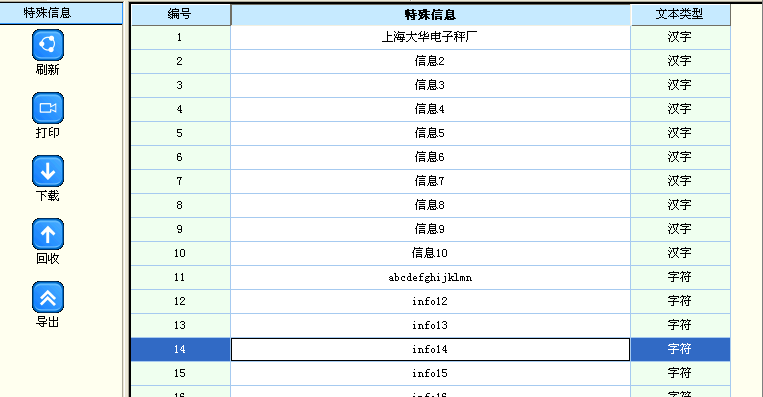Click row number 5 cell

click(x=181, y=133)
